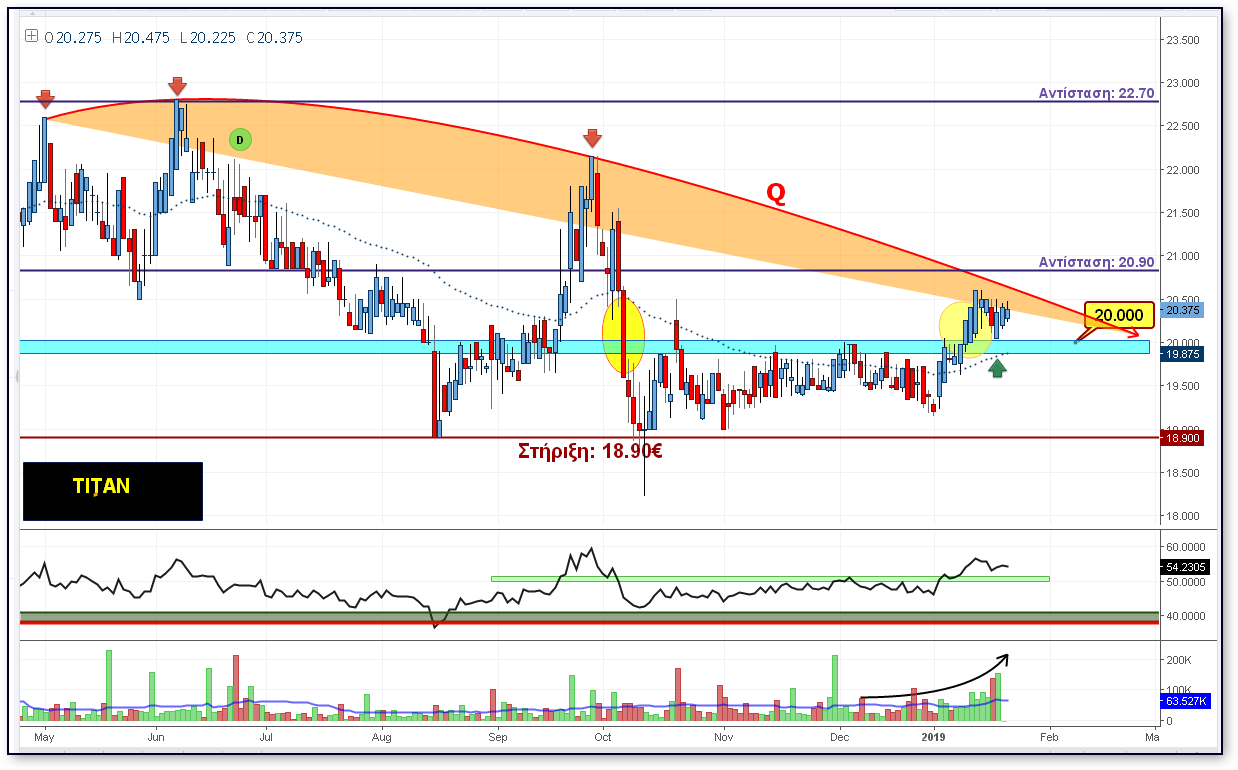Click the 100K volume axis label
1238x770 pixels.
[1178, 691]
